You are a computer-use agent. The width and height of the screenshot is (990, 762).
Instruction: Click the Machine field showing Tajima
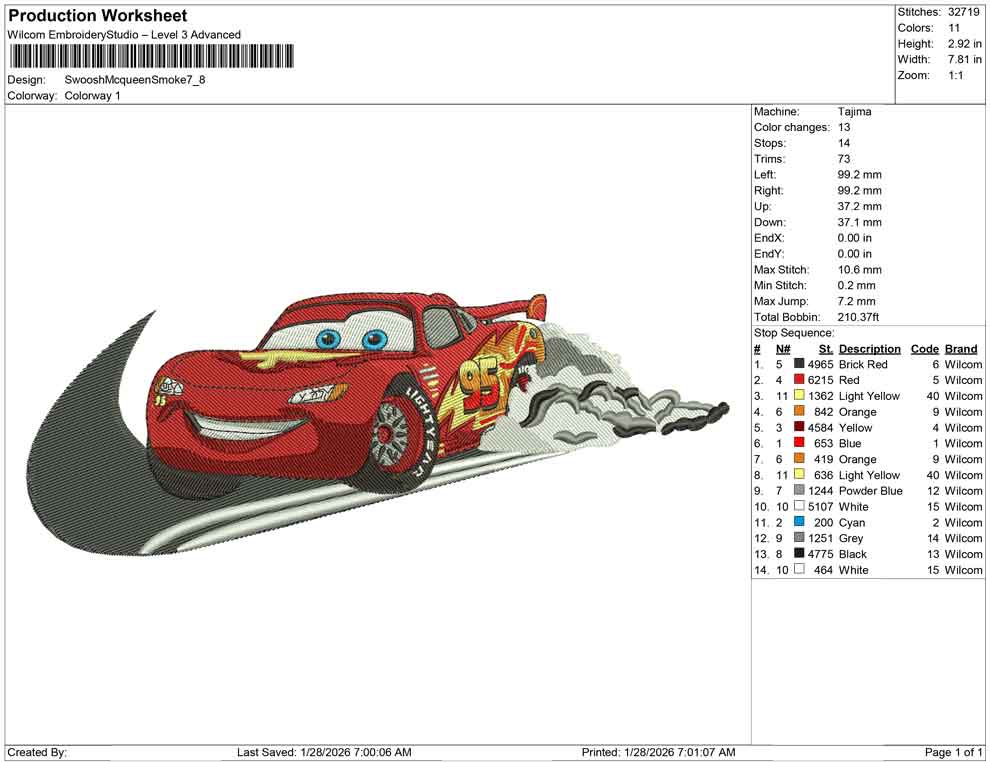tap(855, 111)
